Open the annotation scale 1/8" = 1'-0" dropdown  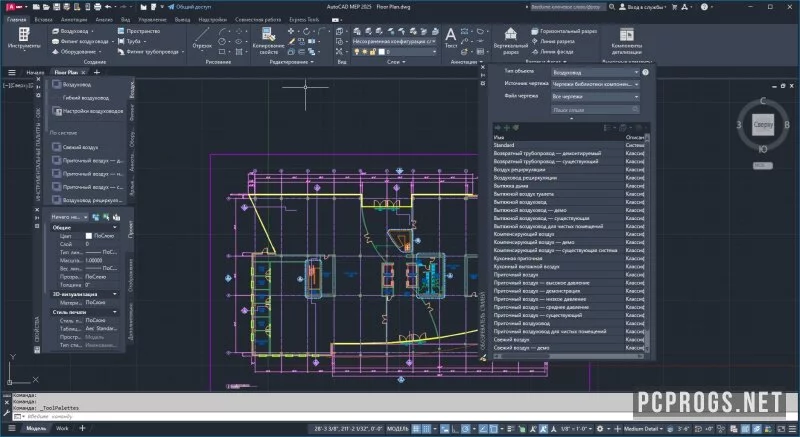pyautogui.click(x=577, y=429)
